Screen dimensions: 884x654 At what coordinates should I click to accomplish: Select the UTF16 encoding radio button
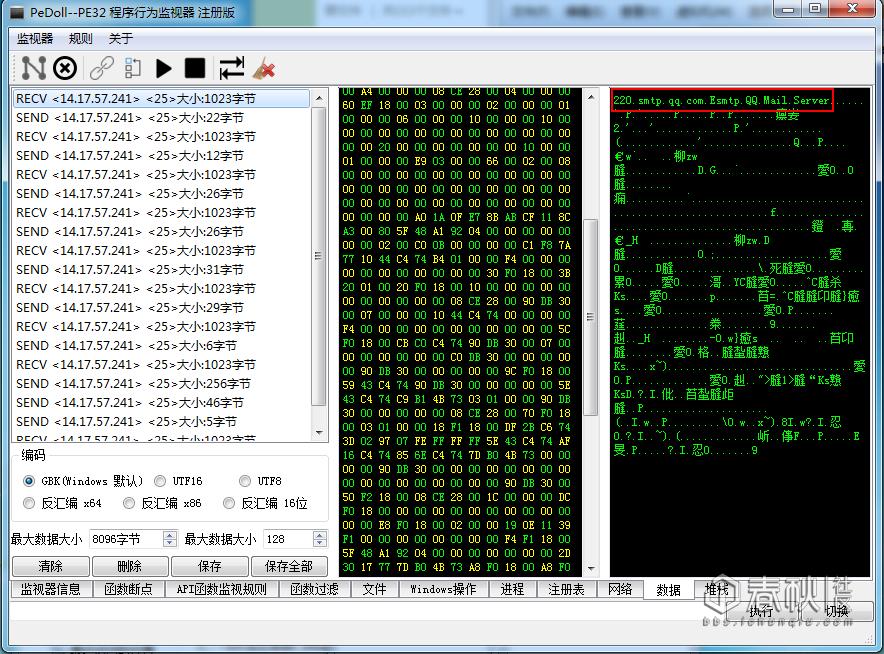click(x=160, y=481)
